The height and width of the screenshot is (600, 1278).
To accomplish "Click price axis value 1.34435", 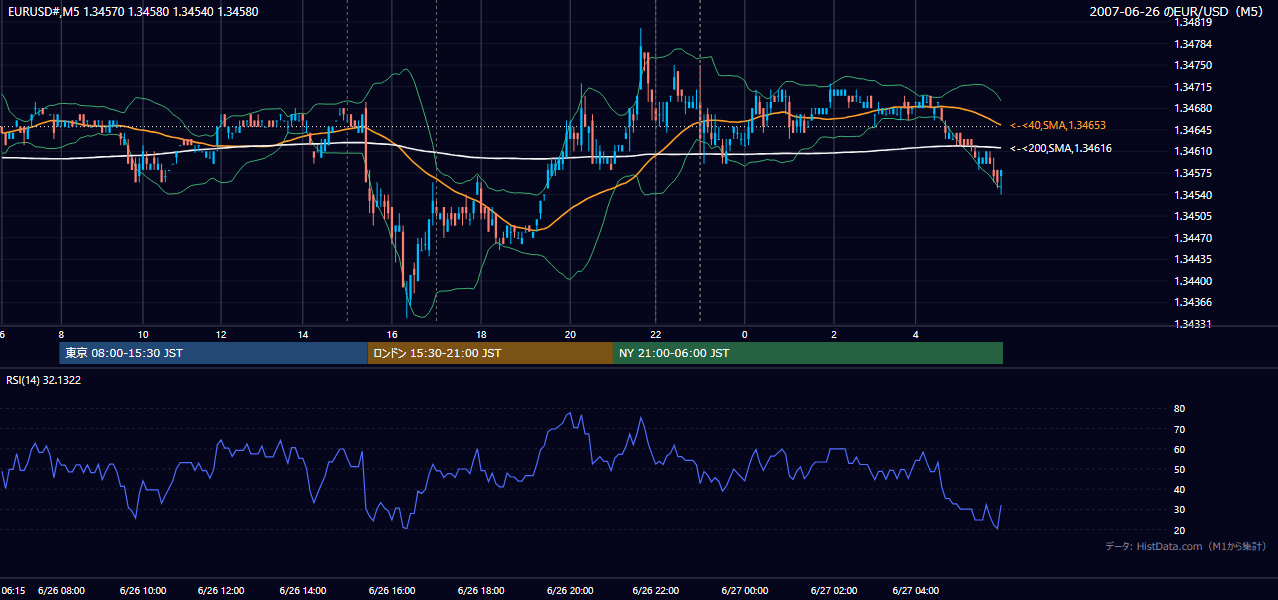I will [1194, 259].
